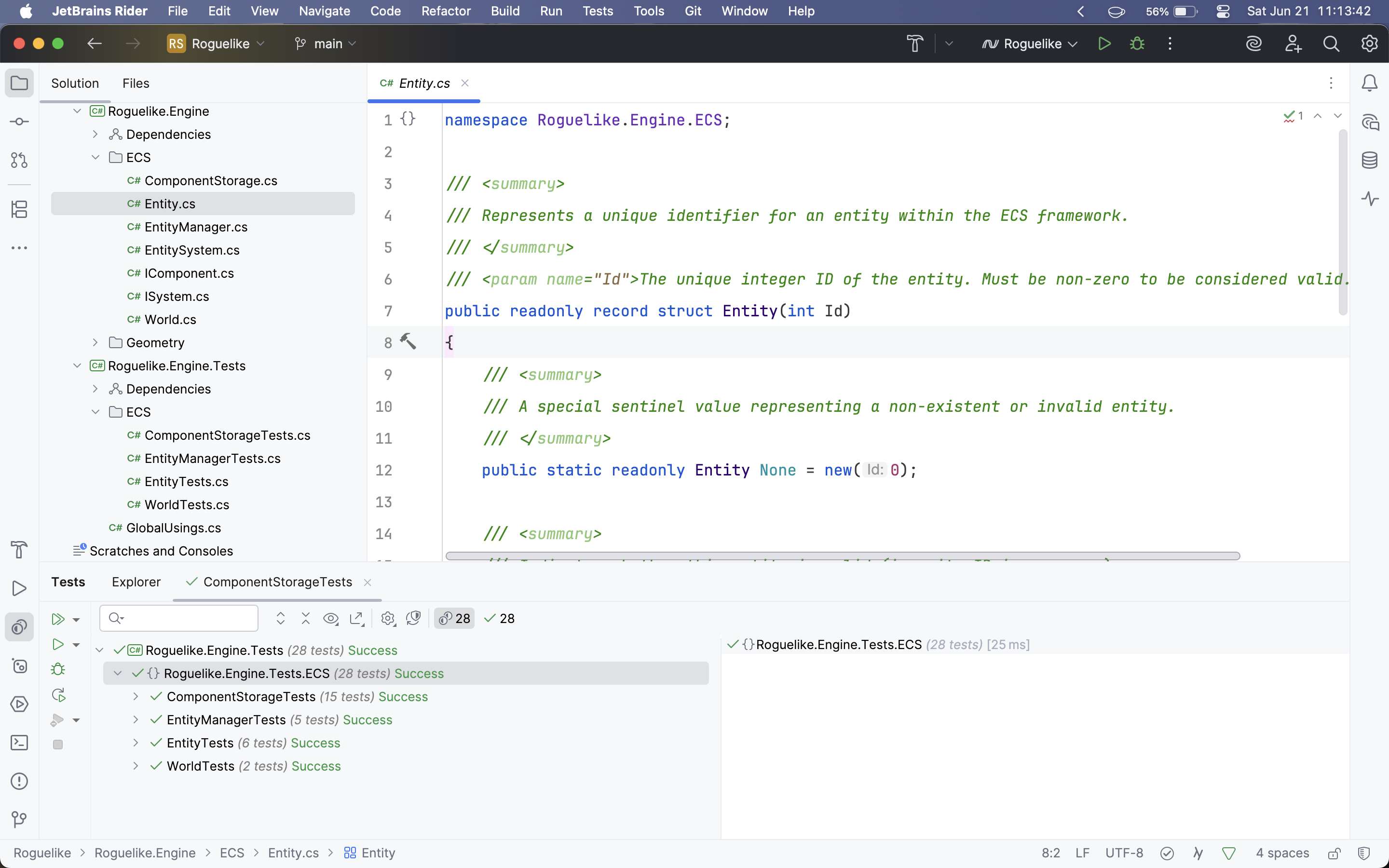Viewport: 1389px width, 868px height.
Task: Show more tool windows ellipsis
Action: (x=19, y=248)
